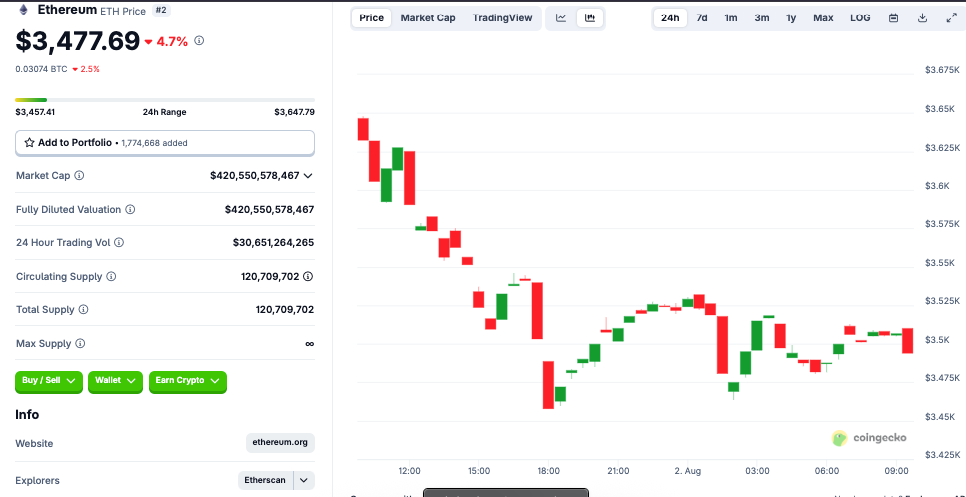Download the chart data icon

pyautogui.click(x=922, y=18)
